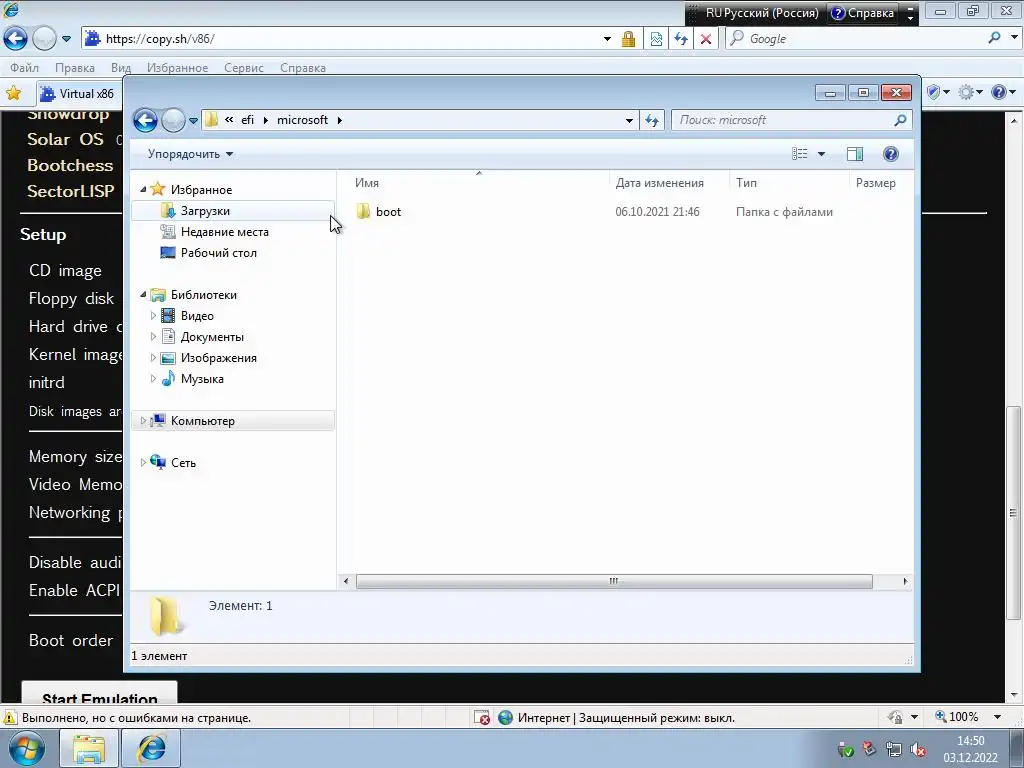Stop page loading with red X
Viewport: 1024px width, 768px height.
(706, 39)
